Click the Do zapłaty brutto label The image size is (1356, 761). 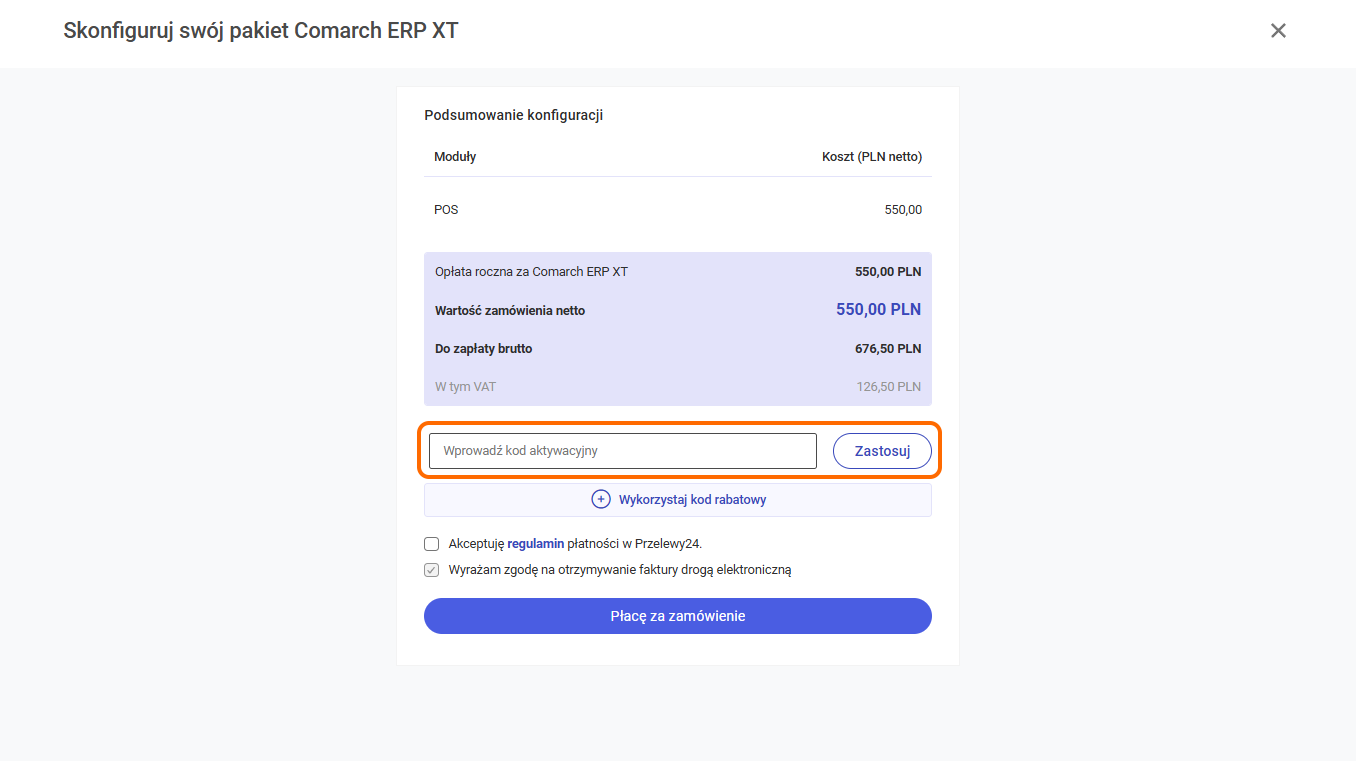[x=483, y=349]
